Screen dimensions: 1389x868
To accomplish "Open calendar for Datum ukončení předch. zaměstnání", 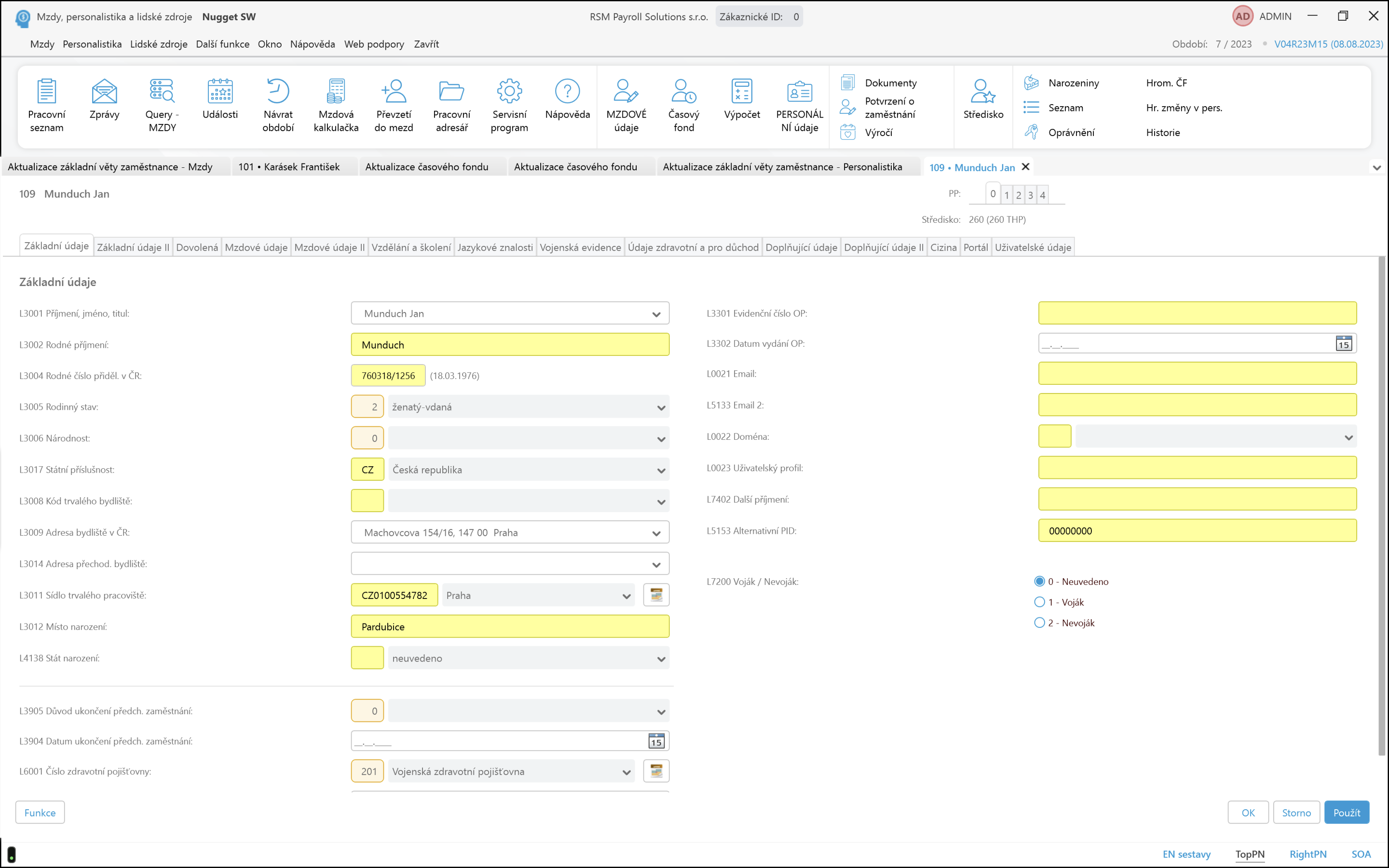I will (656, 741).
